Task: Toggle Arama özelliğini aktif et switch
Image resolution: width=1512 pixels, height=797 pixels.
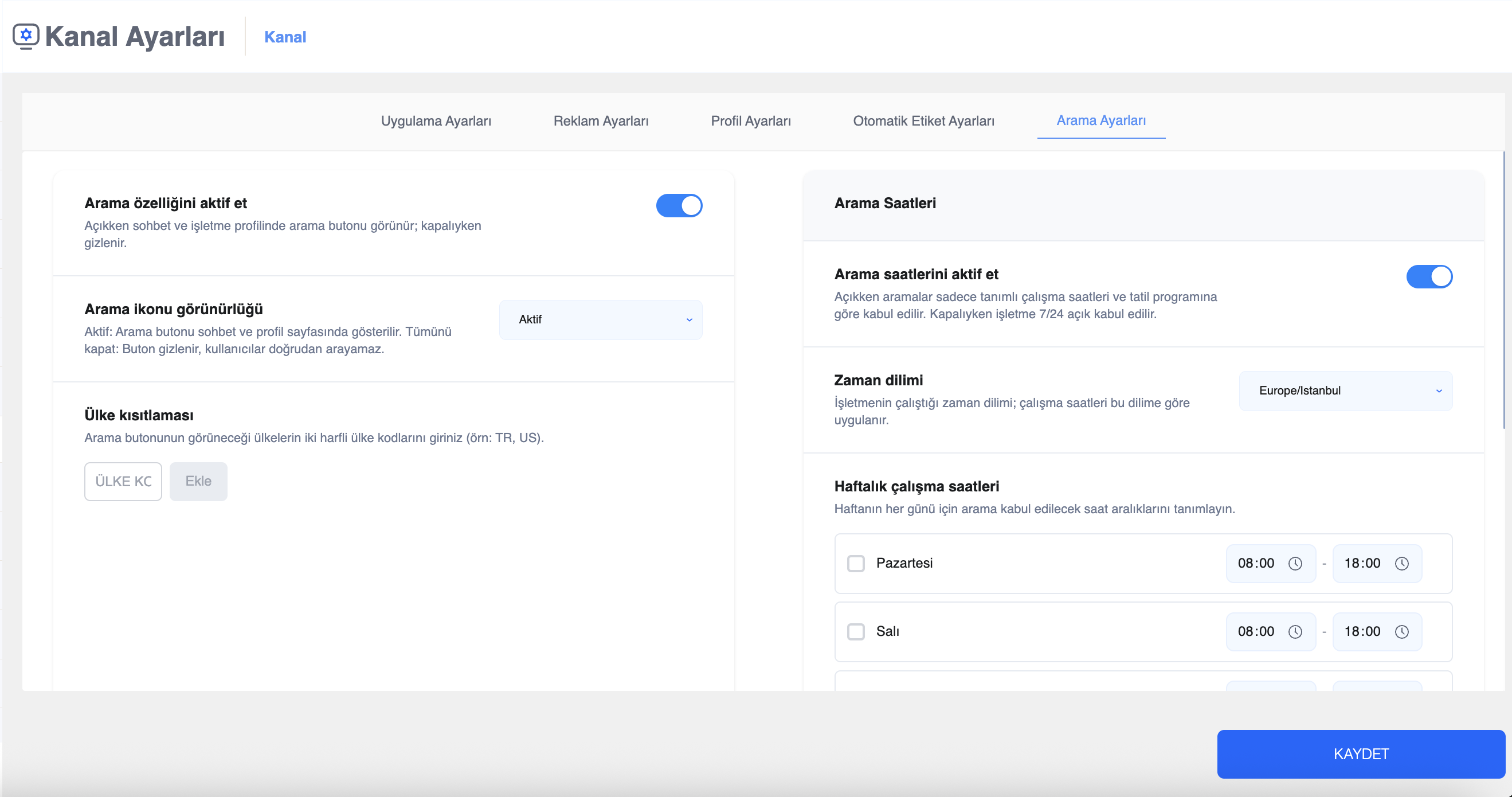Action: point(679,206)
